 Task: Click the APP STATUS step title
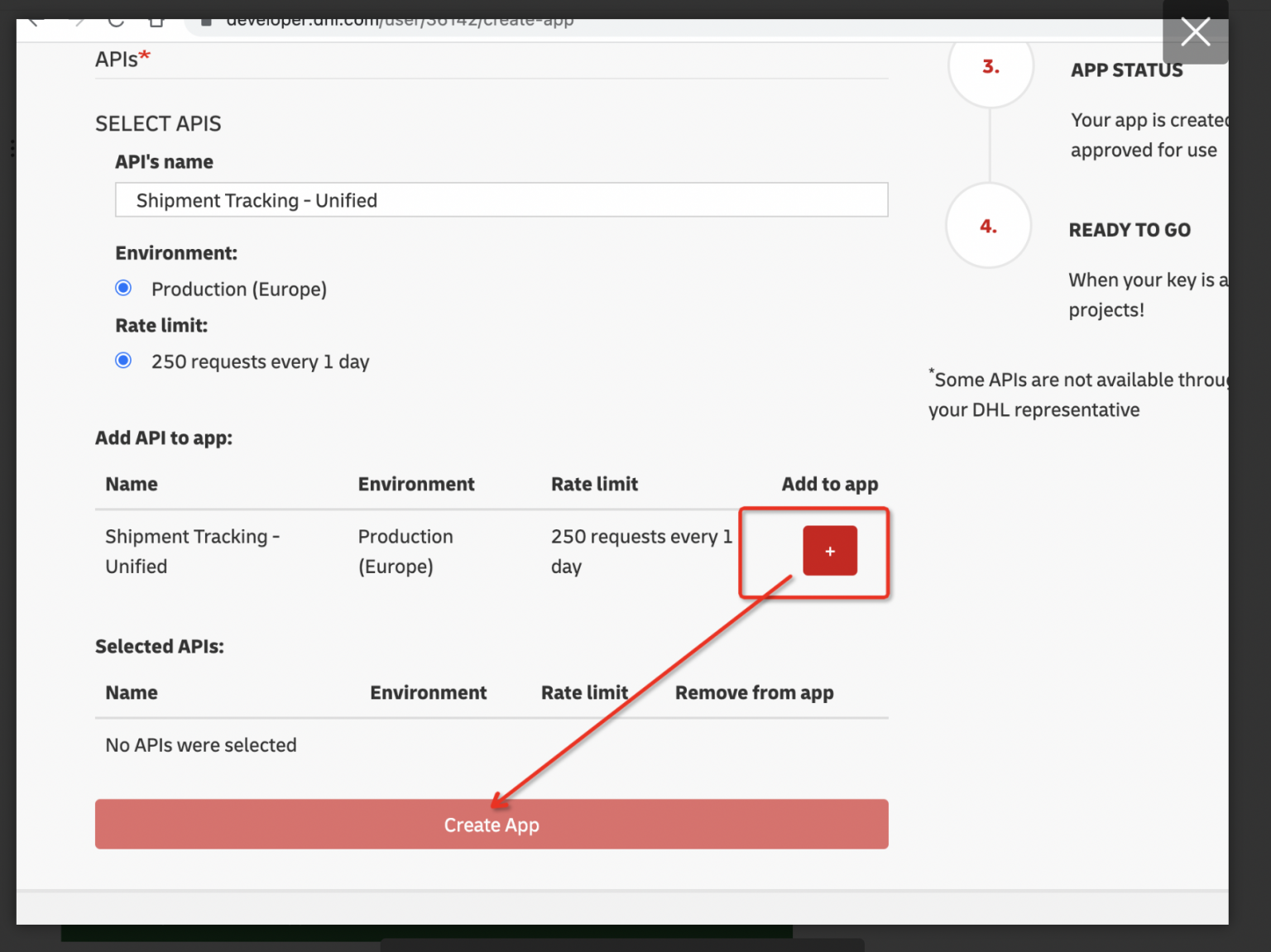coord(1127,70)
